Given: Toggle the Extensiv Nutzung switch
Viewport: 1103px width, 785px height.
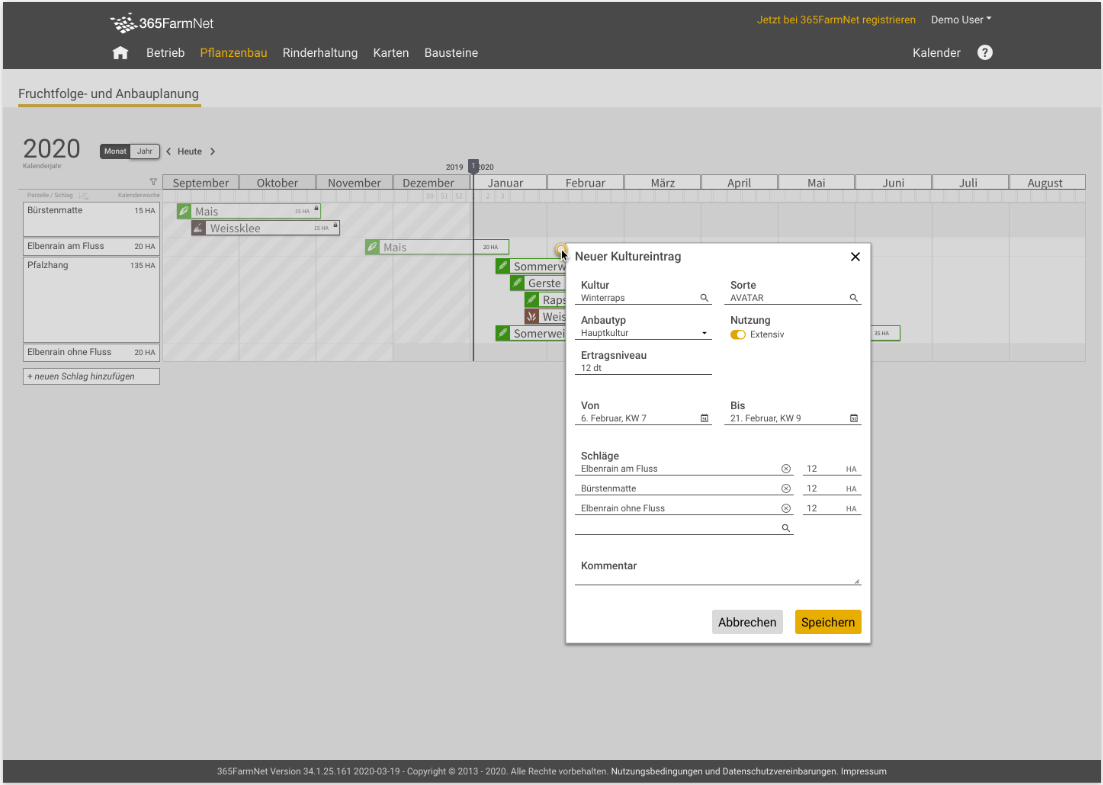Looking at the screenshot, I should click(738, 334).
